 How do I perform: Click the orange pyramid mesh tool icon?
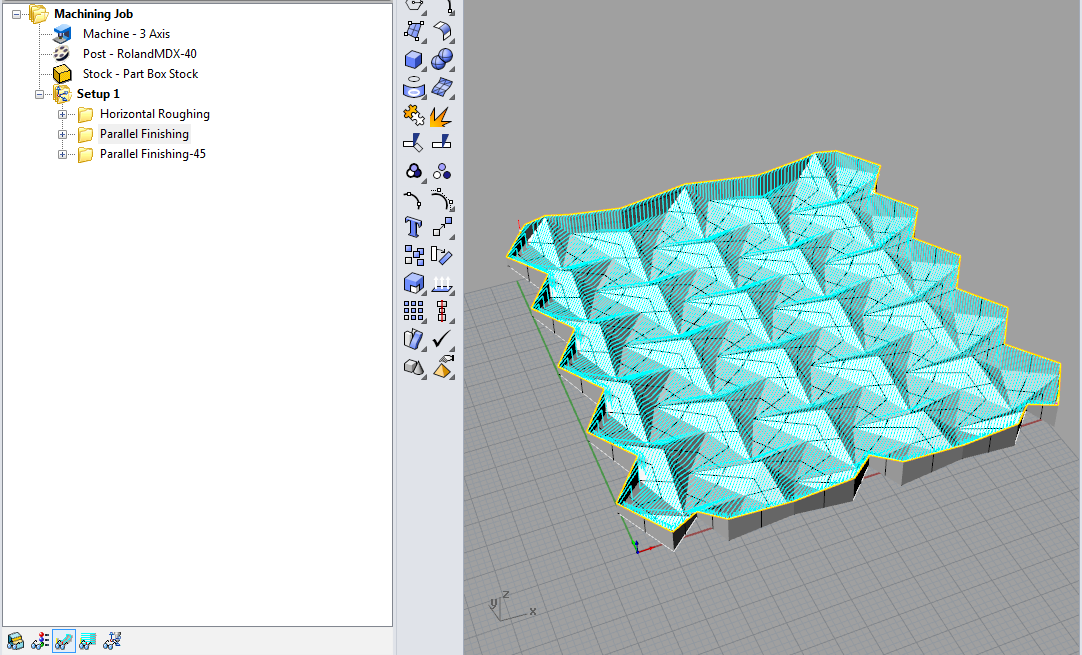coord(442,367)
